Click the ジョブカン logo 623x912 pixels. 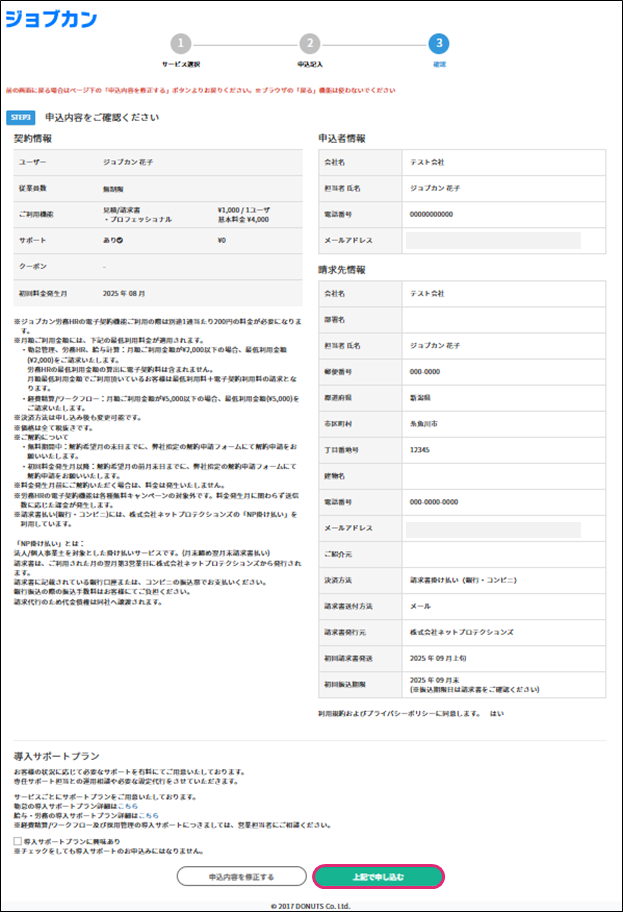coord(51,18)
